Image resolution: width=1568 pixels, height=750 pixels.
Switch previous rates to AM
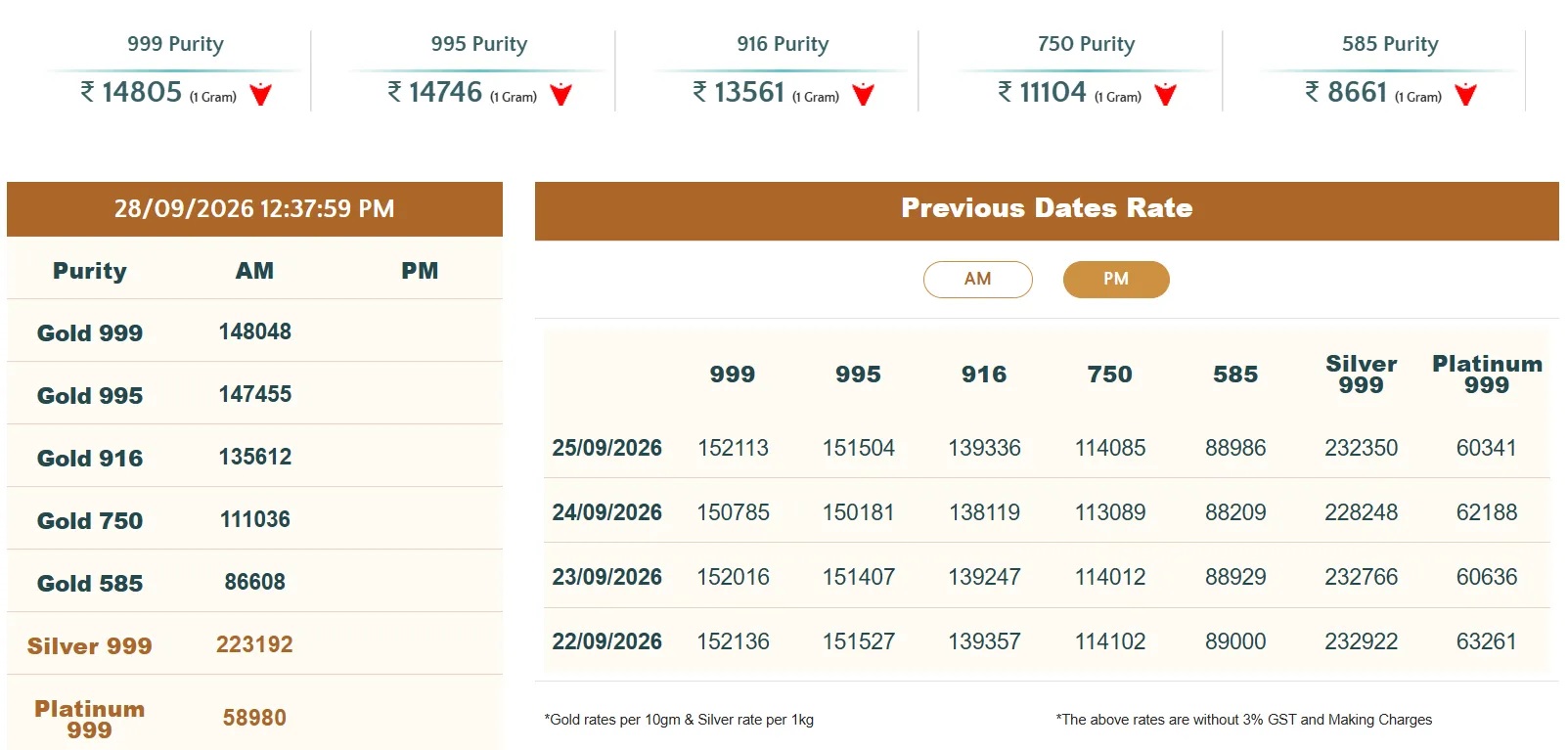978,279
